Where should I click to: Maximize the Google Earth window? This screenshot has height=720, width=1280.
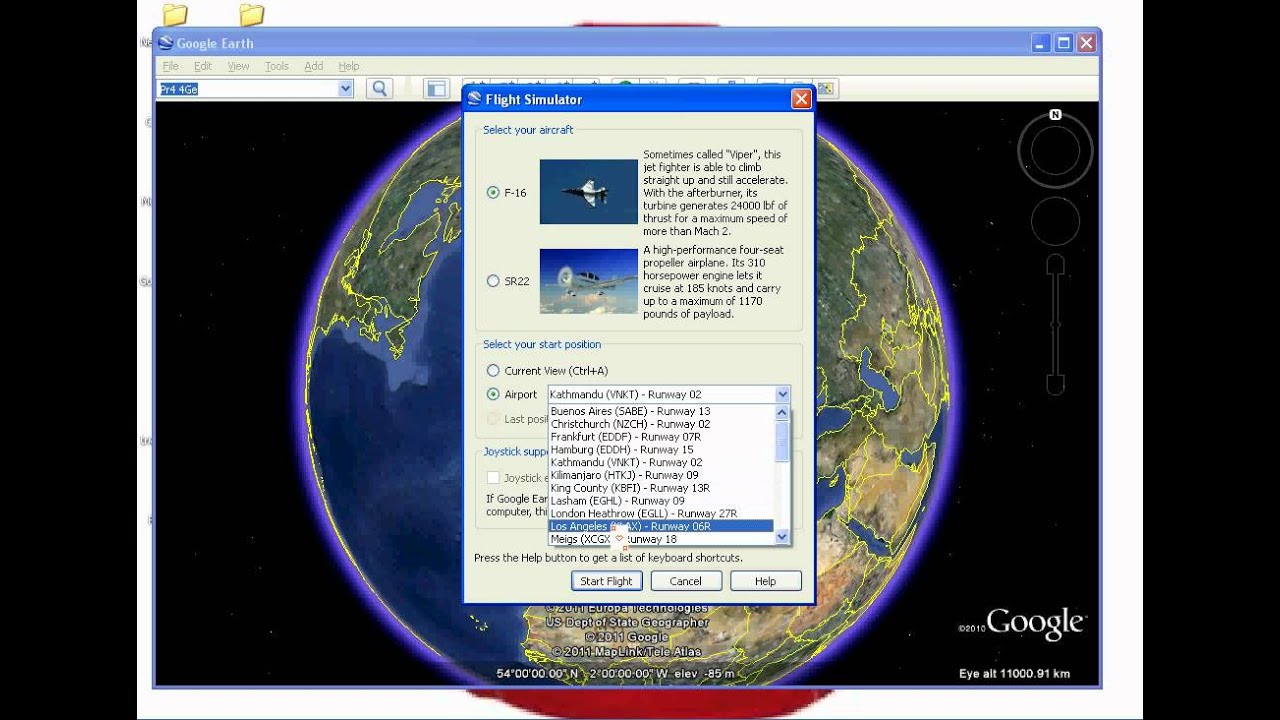point(1064,43)
